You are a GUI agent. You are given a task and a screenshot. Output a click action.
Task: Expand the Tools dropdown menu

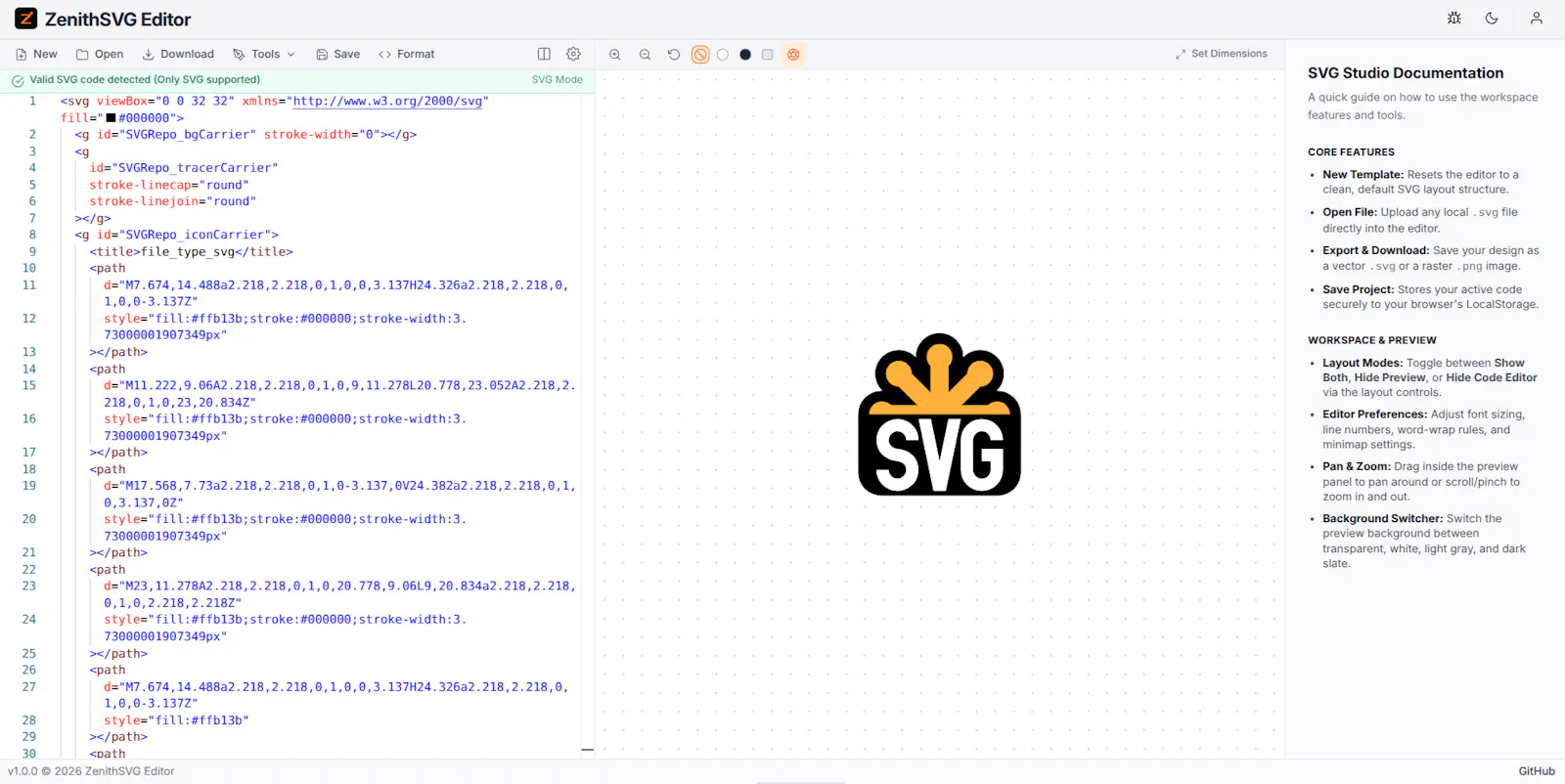pos(263,55)
